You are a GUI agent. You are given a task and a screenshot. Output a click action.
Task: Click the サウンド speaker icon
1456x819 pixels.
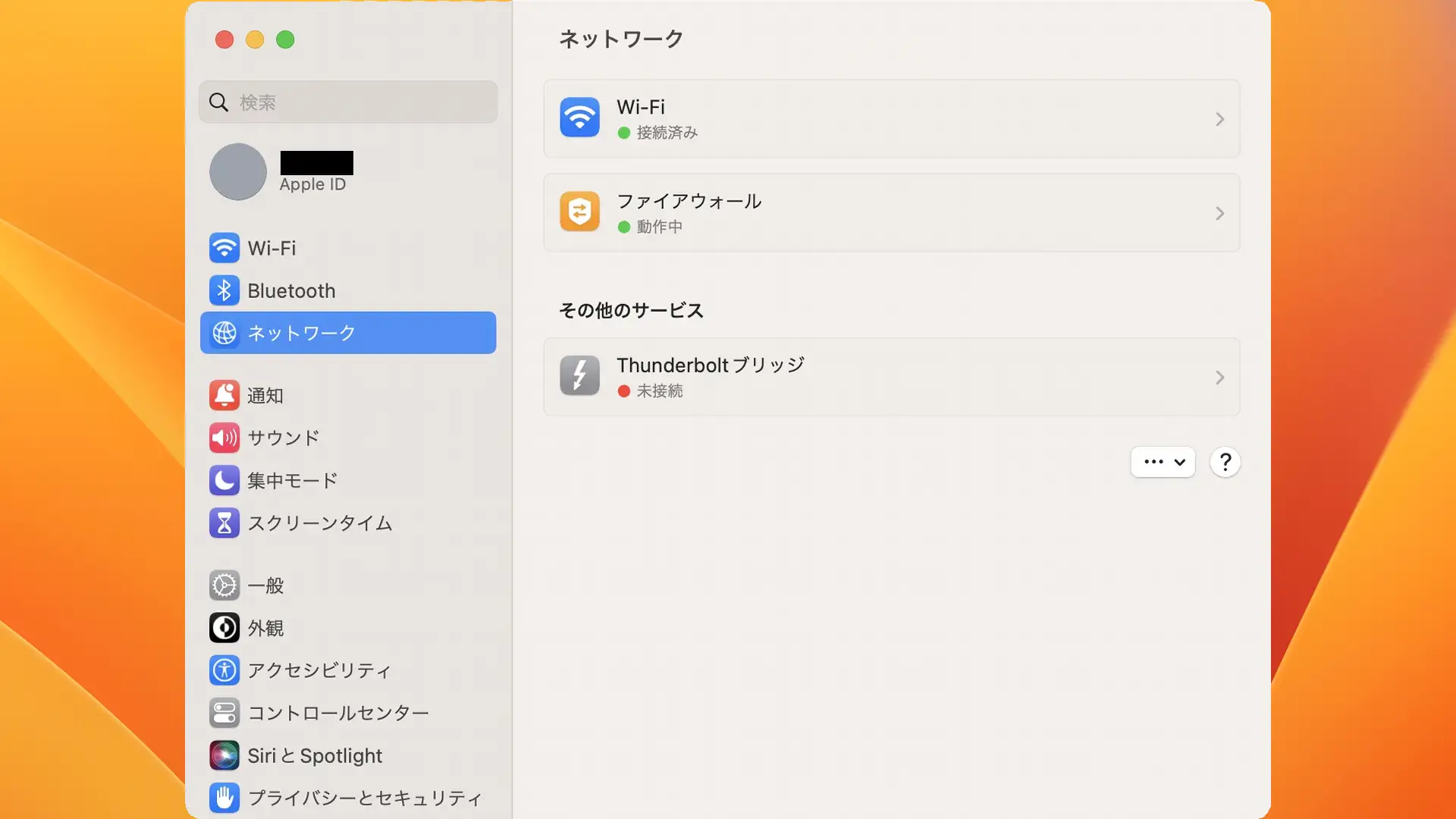[x=224, y=438]
